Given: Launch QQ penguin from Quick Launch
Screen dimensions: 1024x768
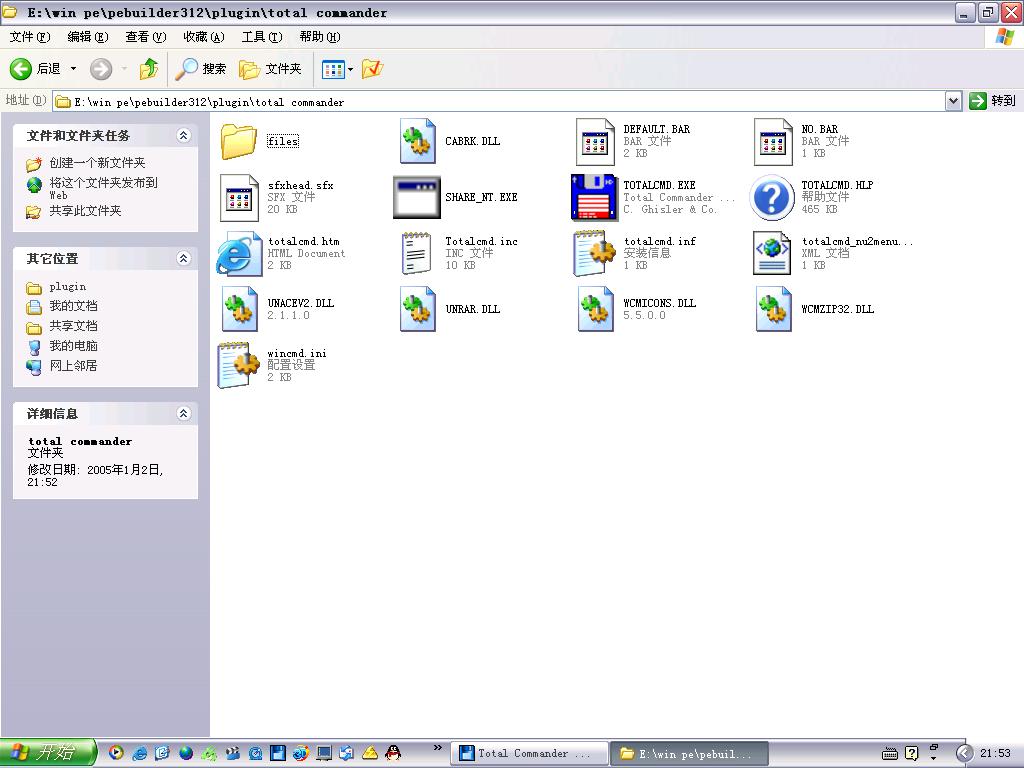Looking at the screenshot, I should click(x=393, y=753).
